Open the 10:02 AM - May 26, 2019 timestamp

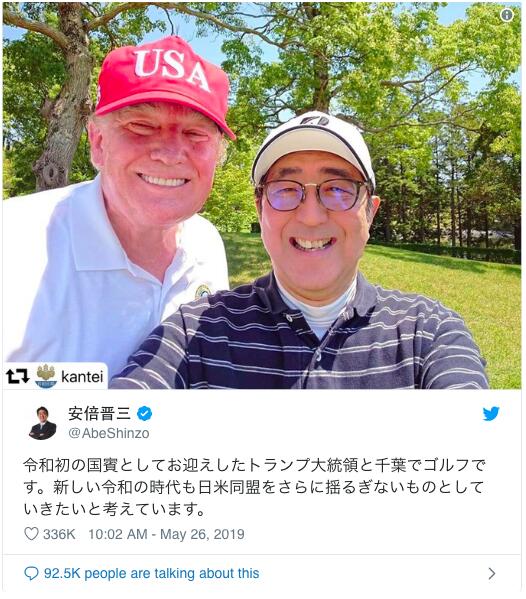click(167, 534)
